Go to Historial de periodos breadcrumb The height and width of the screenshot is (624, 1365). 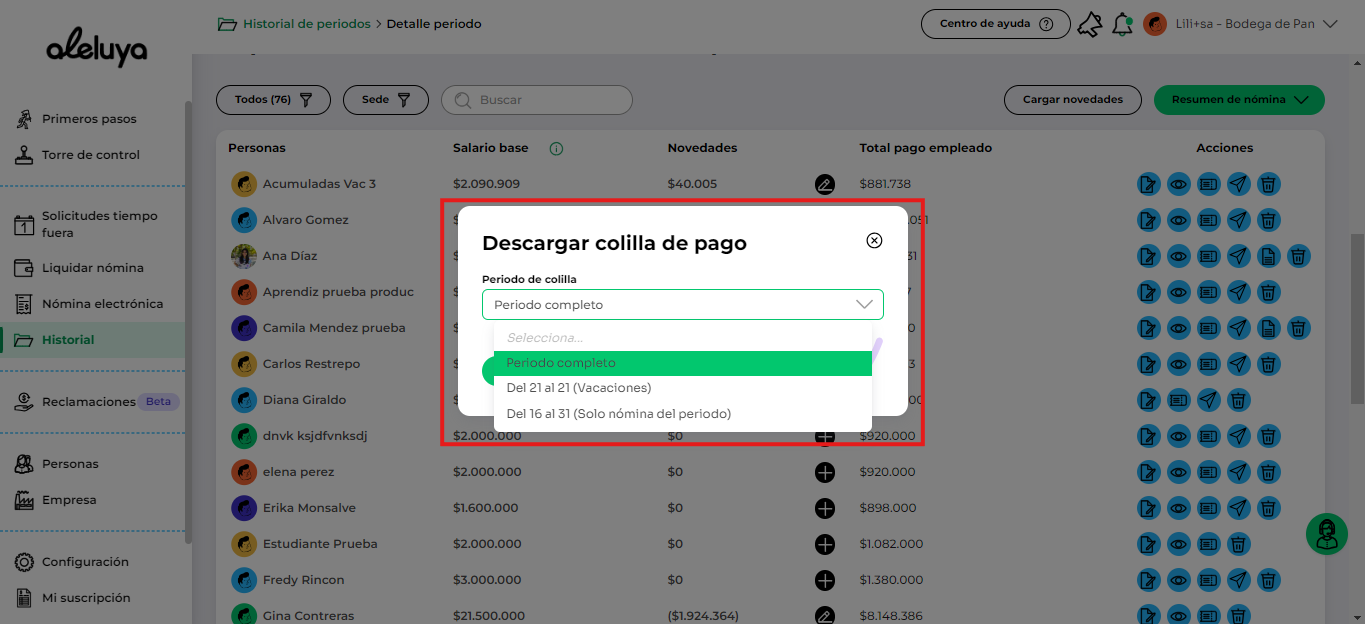click(306, 24)
